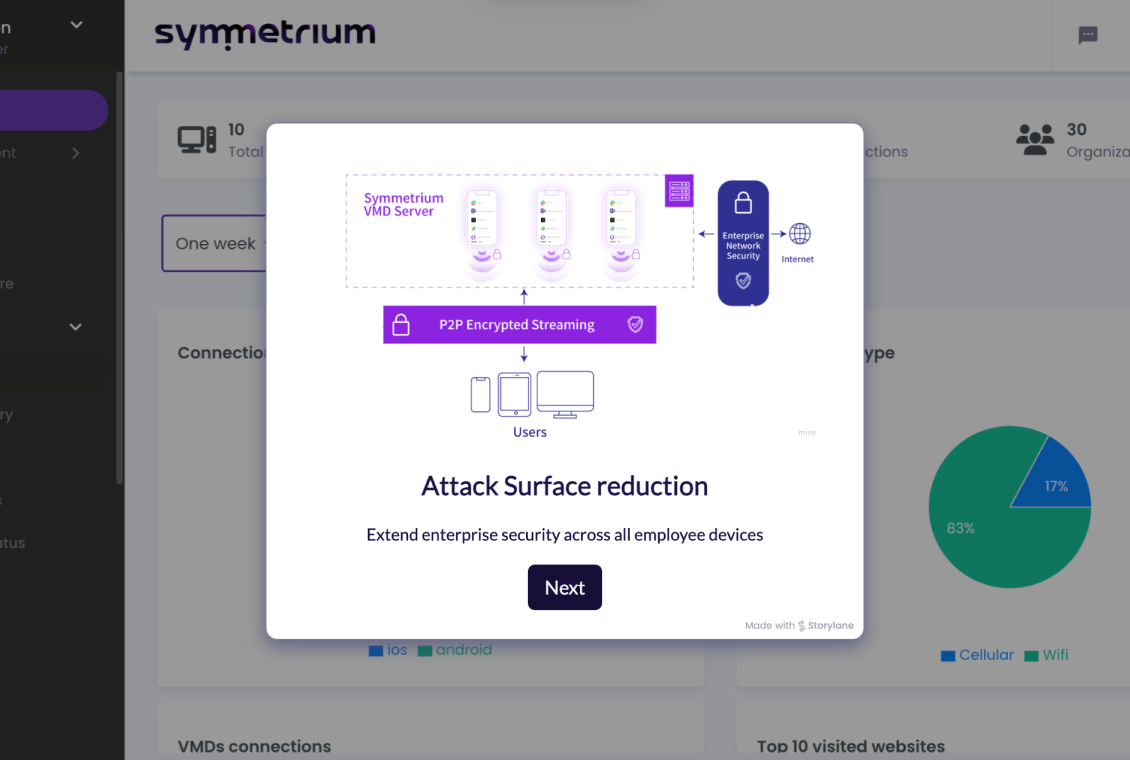This screenshot has width=1130, height=760.
Task: Click the lock icon on P2P banner
Action: pyautogui.click(x=401, y=325)
